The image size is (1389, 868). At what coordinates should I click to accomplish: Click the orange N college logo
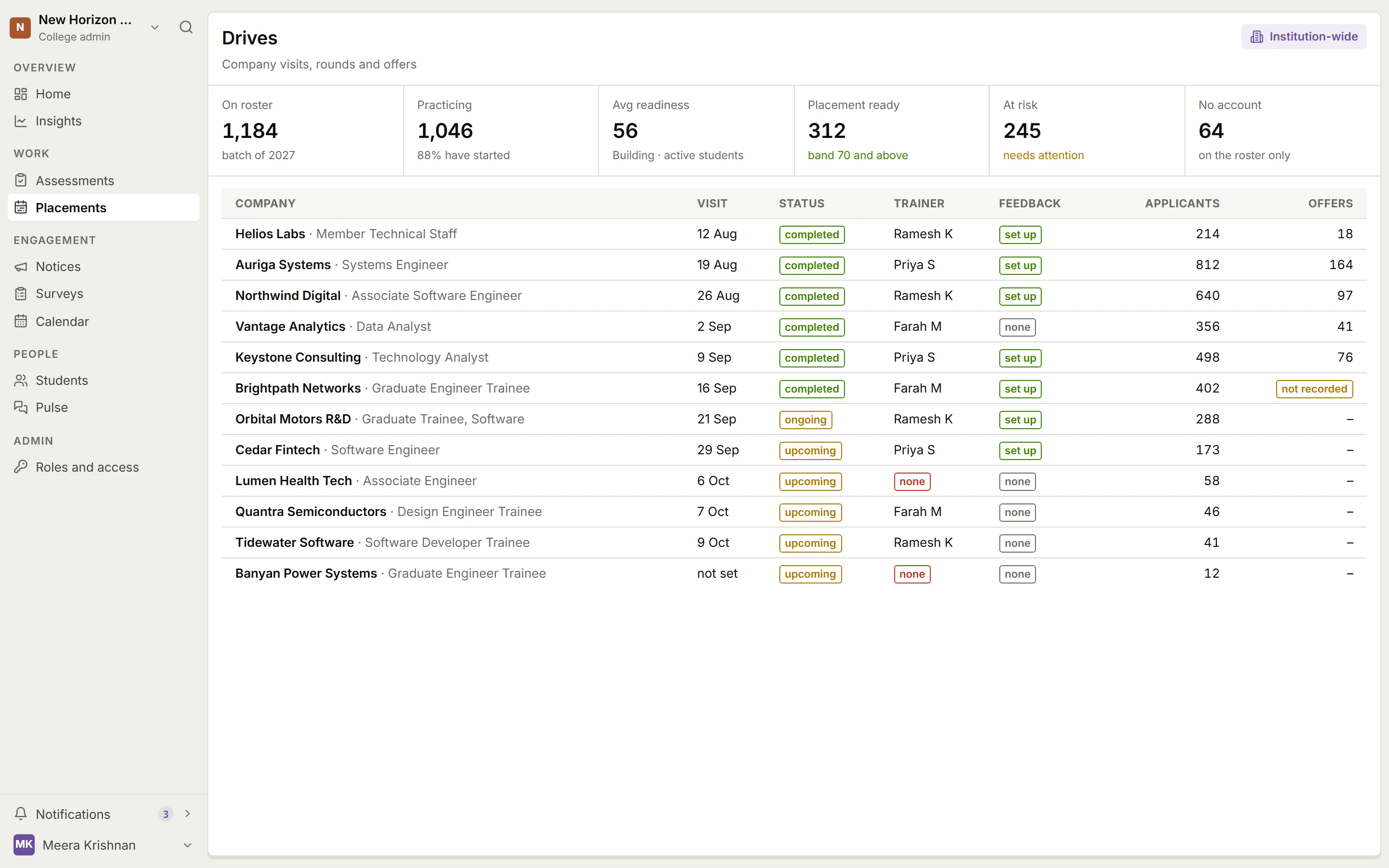[20, 27]
